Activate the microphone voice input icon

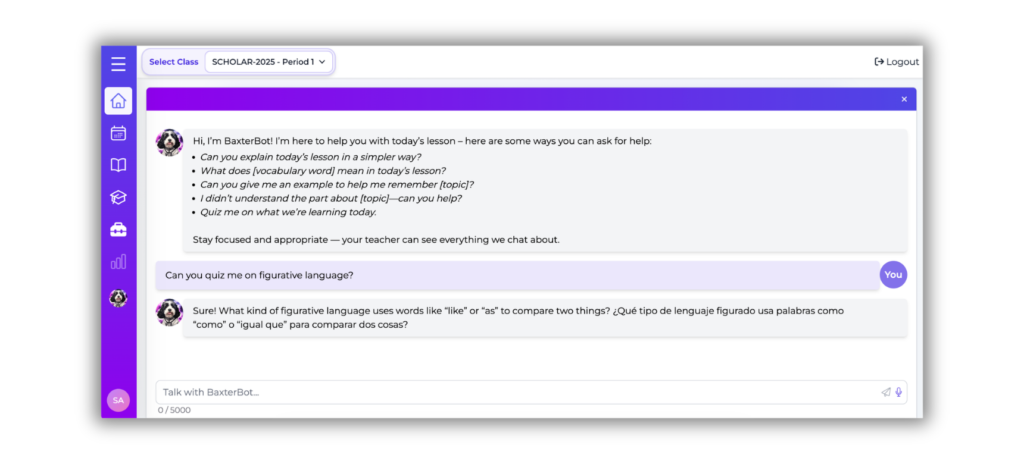(899, 392)
